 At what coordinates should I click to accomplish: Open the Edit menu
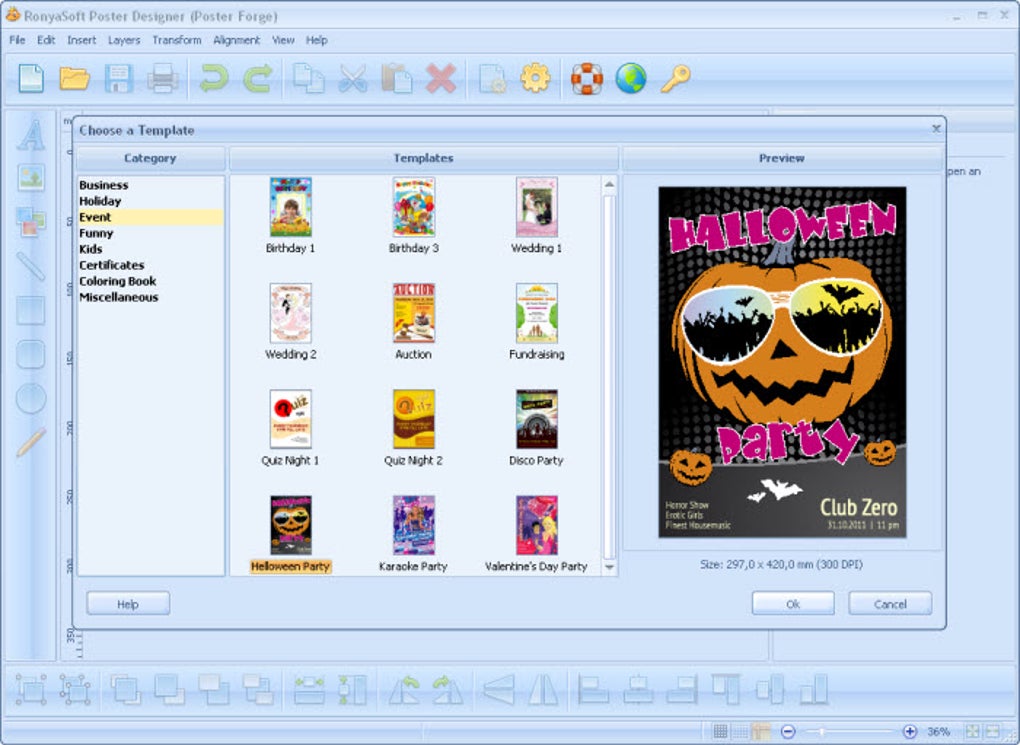46,40
